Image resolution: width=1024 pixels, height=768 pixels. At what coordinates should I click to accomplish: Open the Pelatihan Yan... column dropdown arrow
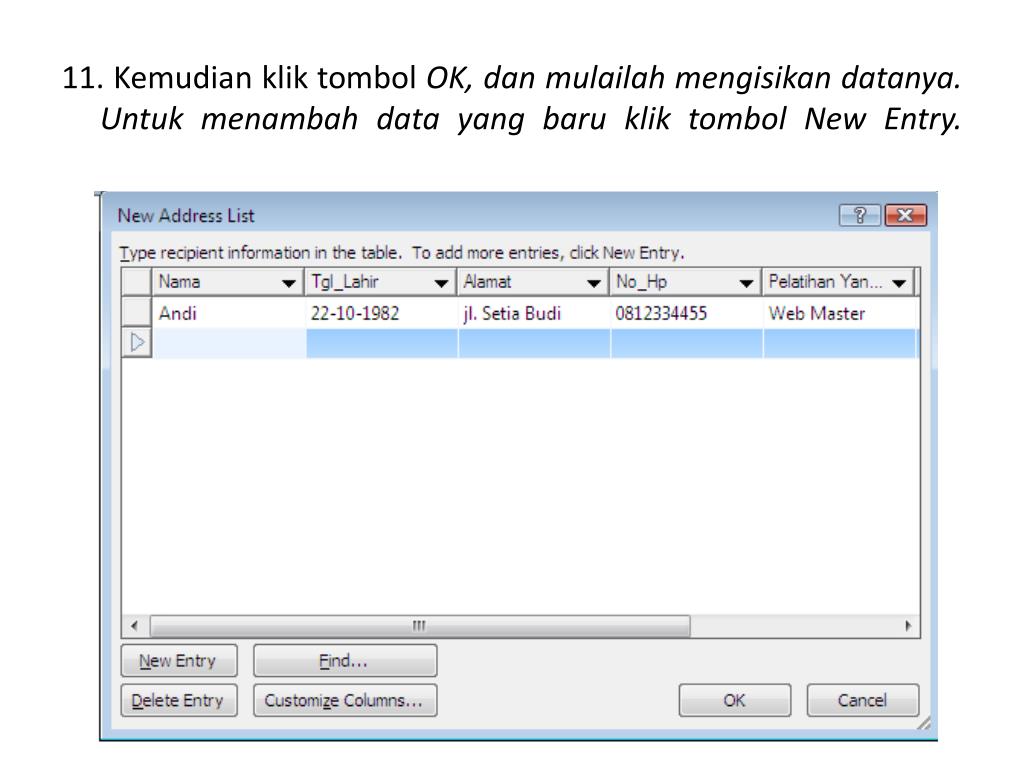point(899,283)
